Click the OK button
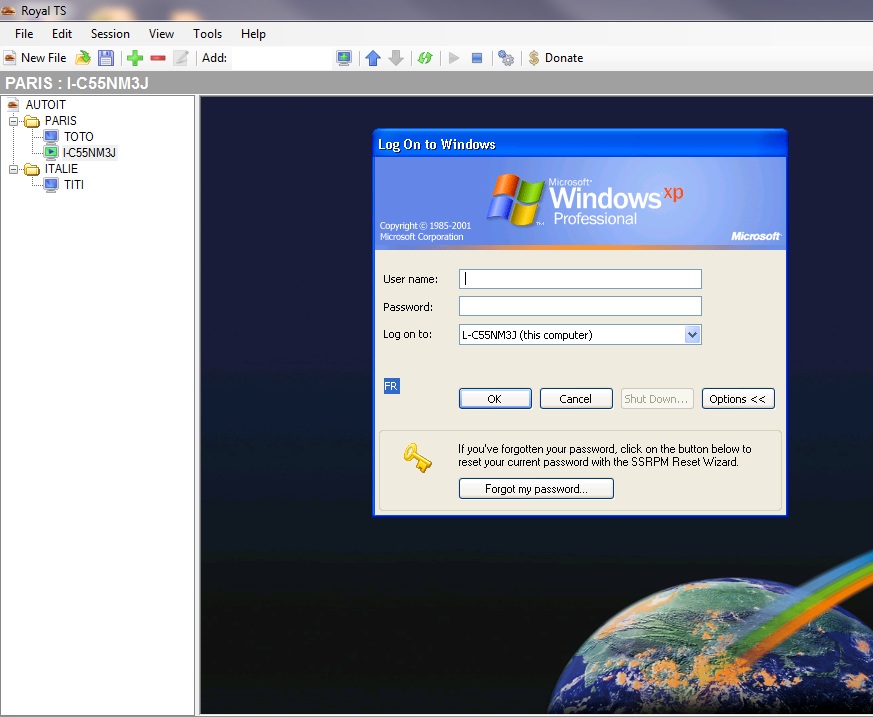The width and height of the screenshot is (873, 717). click(x=495, y=399)
